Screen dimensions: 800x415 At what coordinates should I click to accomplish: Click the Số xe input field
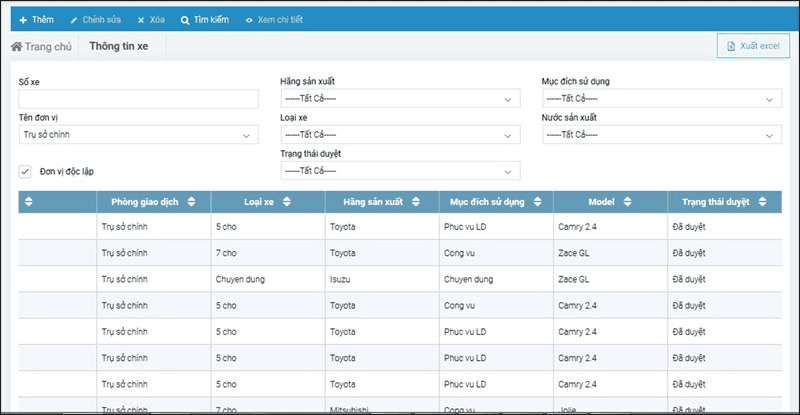[x=139, y=99]
